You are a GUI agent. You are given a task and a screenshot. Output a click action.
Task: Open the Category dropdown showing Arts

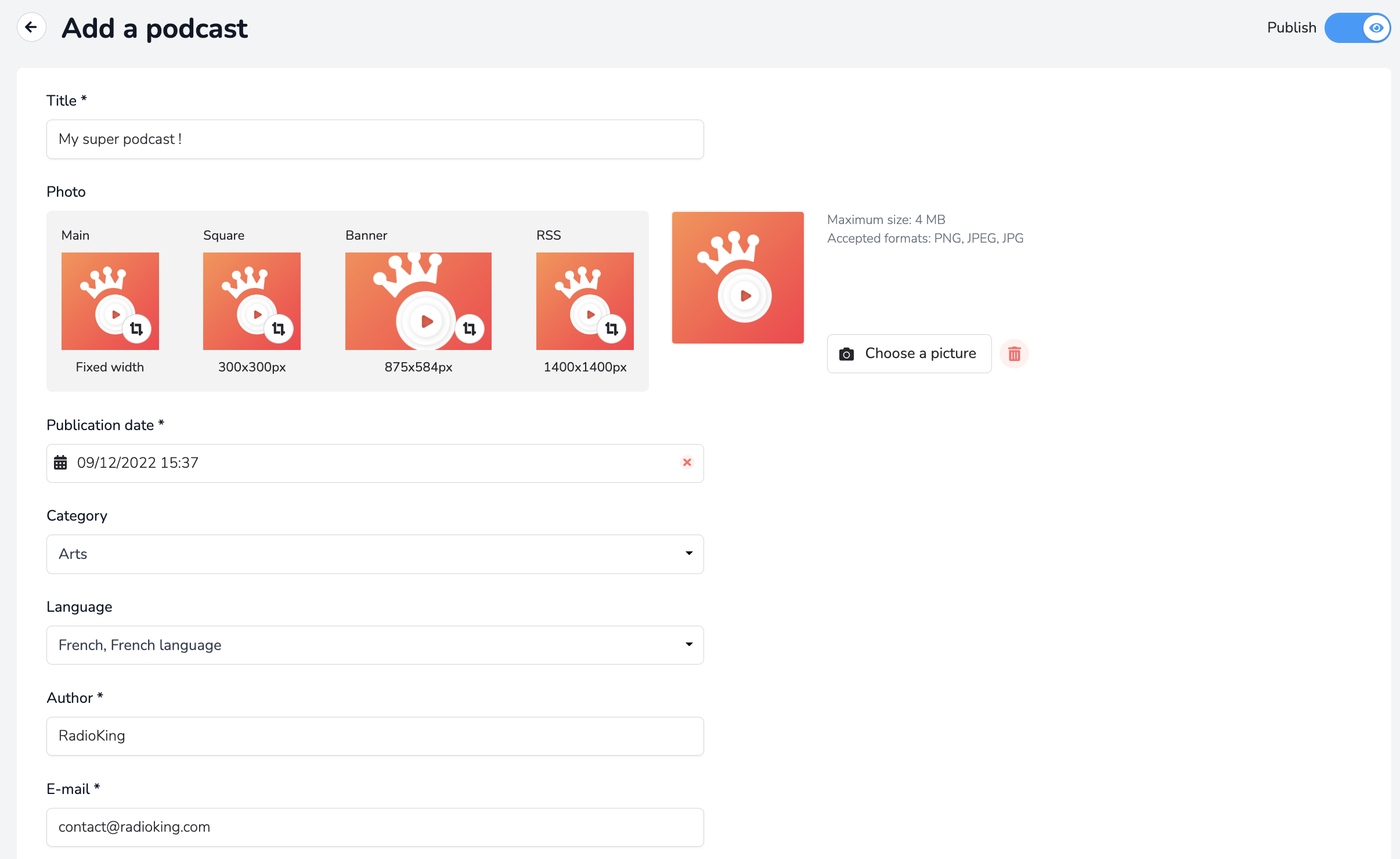tap(375, 554)
